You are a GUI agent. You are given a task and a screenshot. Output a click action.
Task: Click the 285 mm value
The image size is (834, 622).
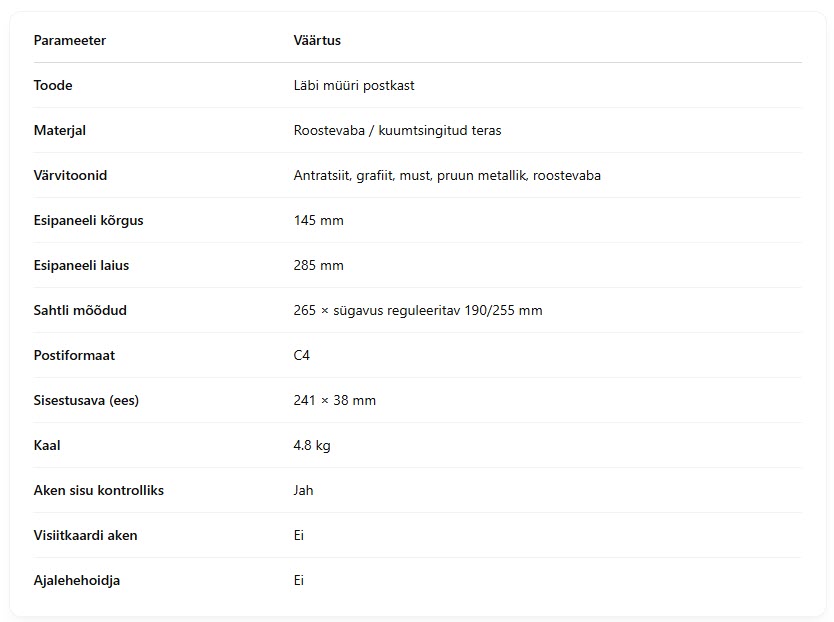tap(319, 265)
